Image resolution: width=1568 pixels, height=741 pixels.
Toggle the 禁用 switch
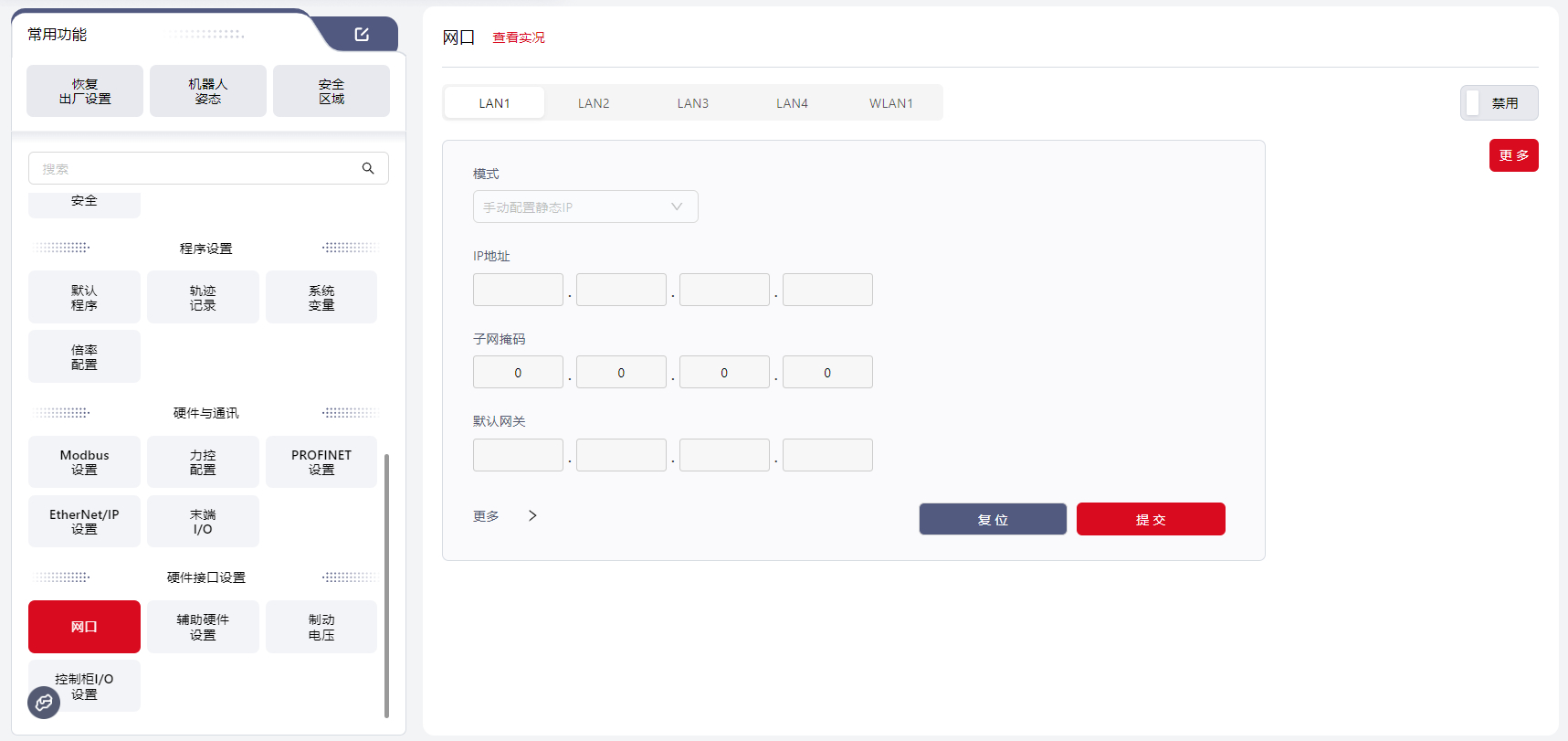point(1499,103)
